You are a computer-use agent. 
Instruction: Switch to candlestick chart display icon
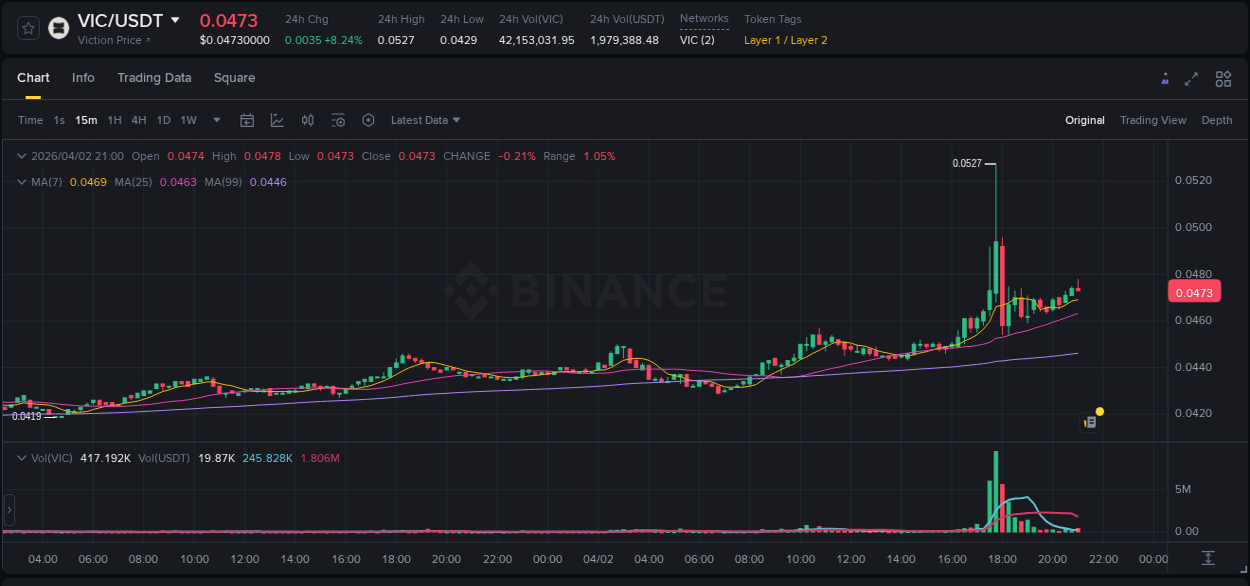[x=308, y=120]
